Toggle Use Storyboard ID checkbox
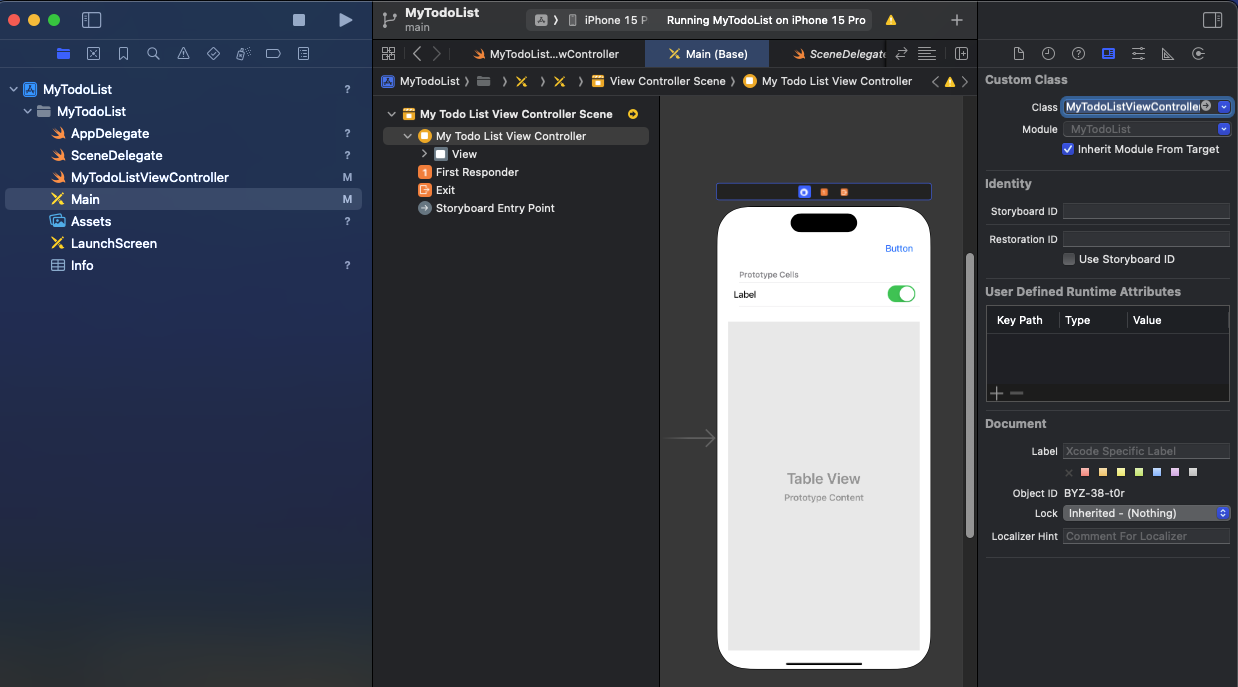1238x687 pixels. [x=1068, y=259]
